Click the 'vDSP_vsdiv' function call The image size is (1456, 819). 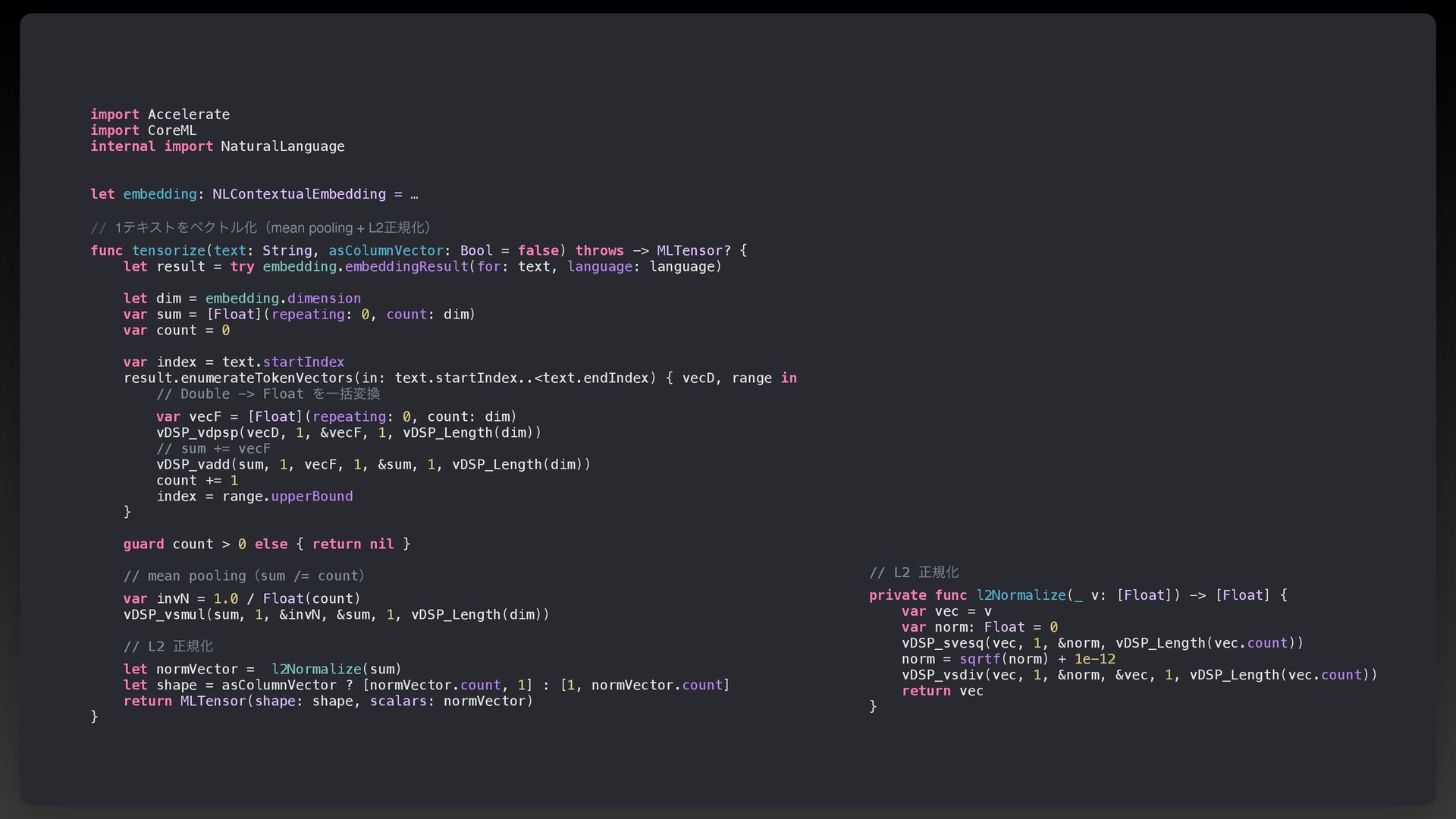coord(943,675)
